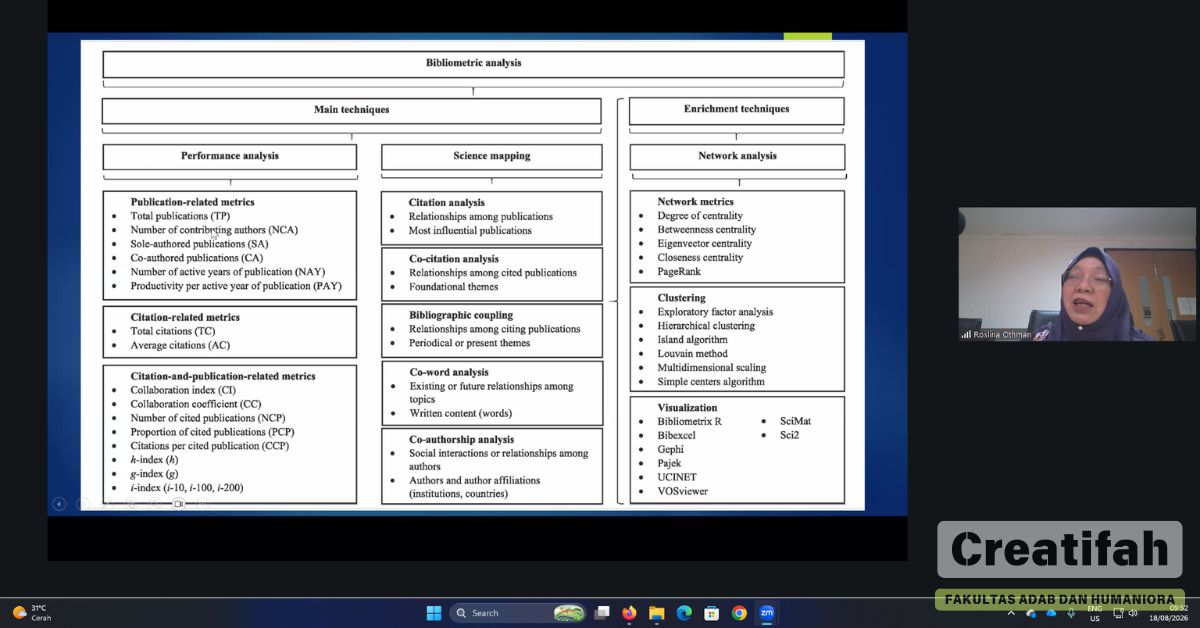Click 'Louvain method' bullet
This screenshot has width=1200, height=628.
[x=692, y=354]
